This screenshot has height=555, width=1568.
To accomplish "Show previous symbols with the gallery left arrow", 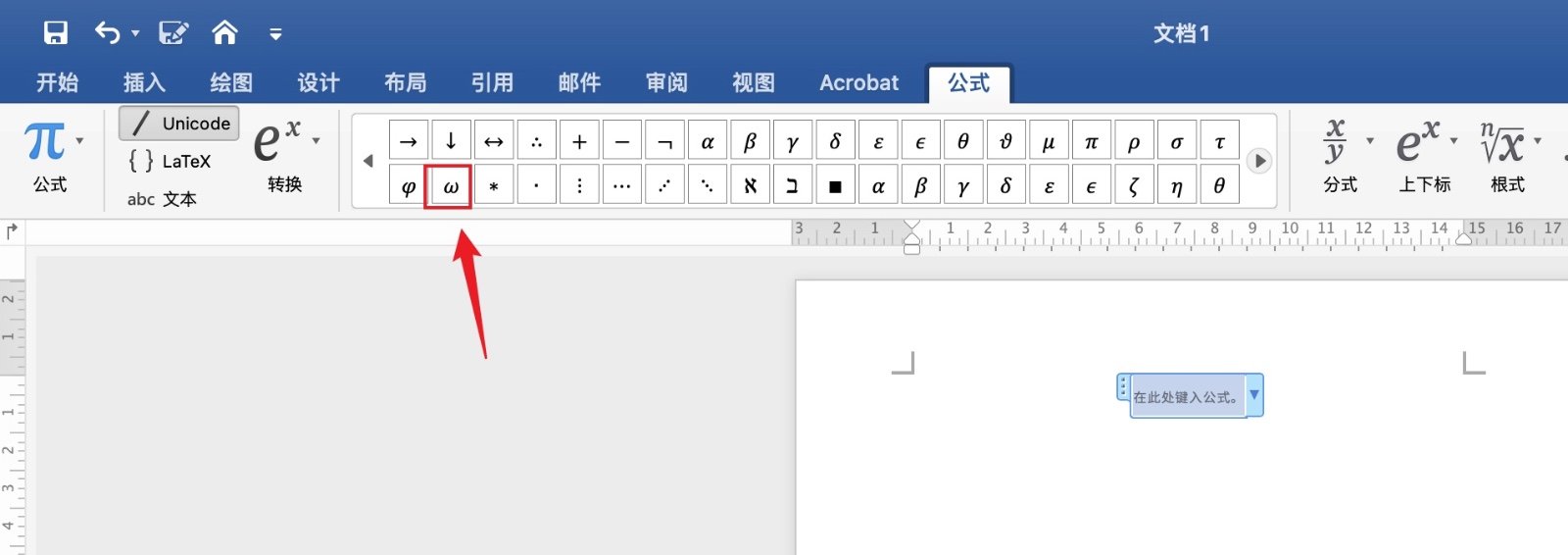I will point(368,161).
